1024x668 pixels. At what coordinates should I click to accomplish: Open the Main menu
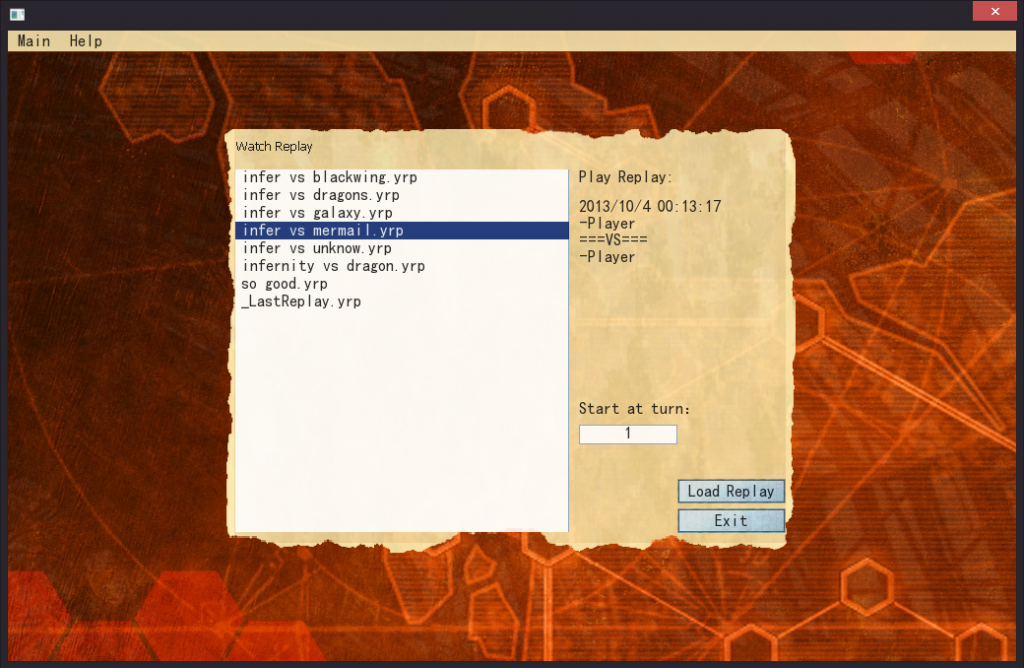(34, 41)
